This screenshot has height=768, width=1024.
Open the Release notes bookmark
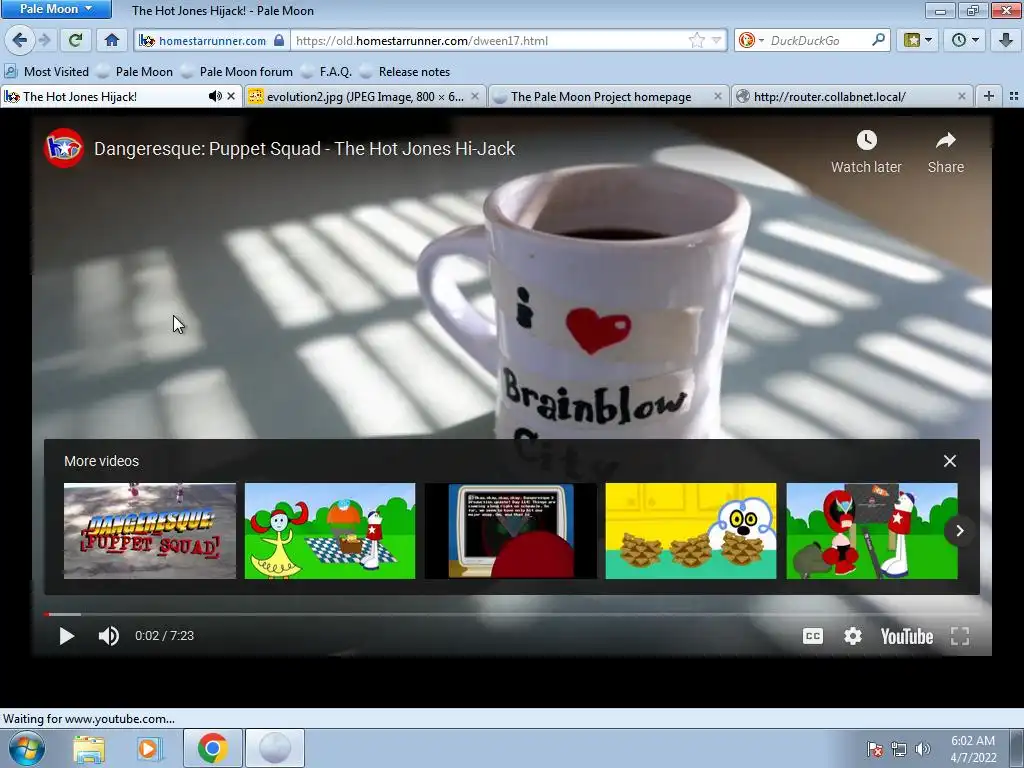pos(405,72)
